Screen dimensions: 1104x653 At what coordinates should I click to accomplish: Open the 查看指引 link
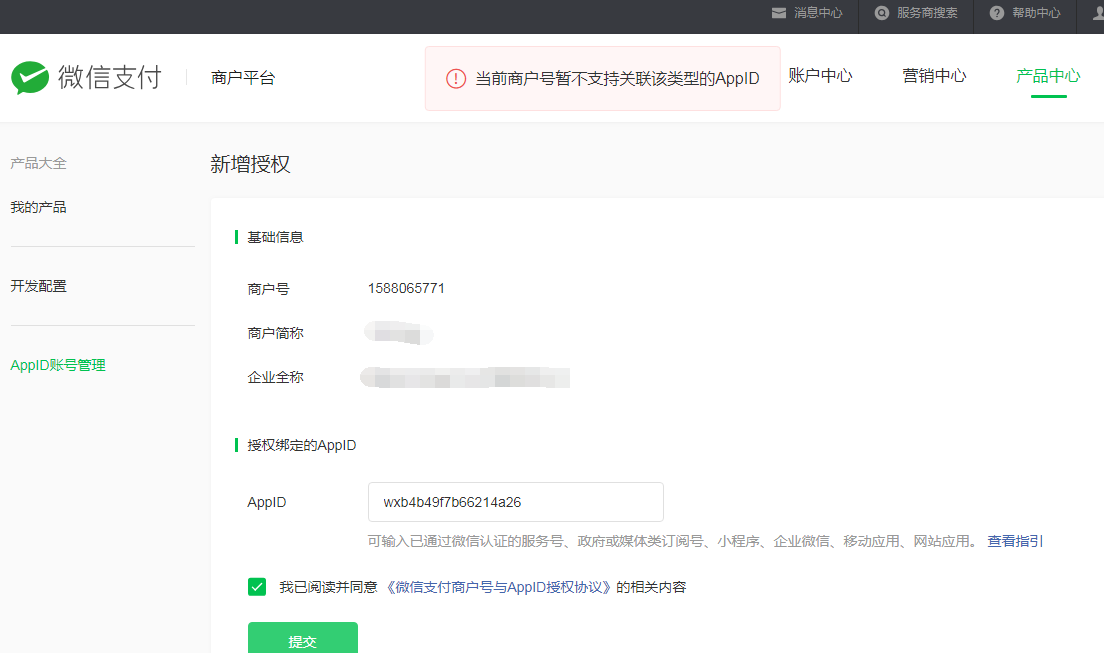1015,541
